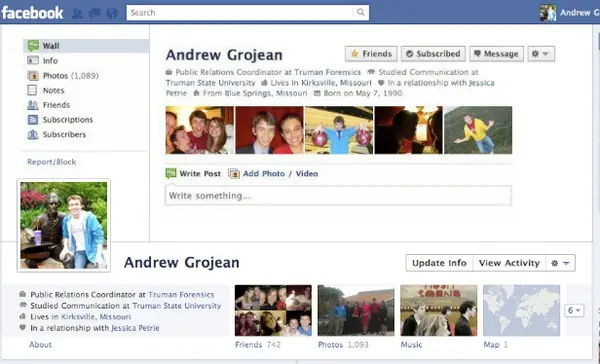
Task: Open the Friends collage thumbnail
Action: (x=273, y=310)
